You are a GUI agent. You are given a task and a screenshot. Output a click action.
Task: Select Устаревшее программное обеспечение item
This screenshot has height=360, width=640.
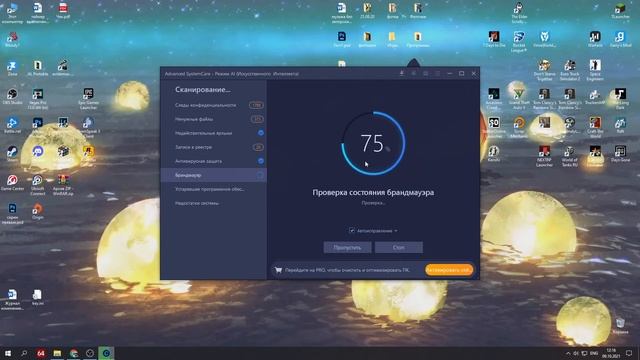(x=213, y=189)
